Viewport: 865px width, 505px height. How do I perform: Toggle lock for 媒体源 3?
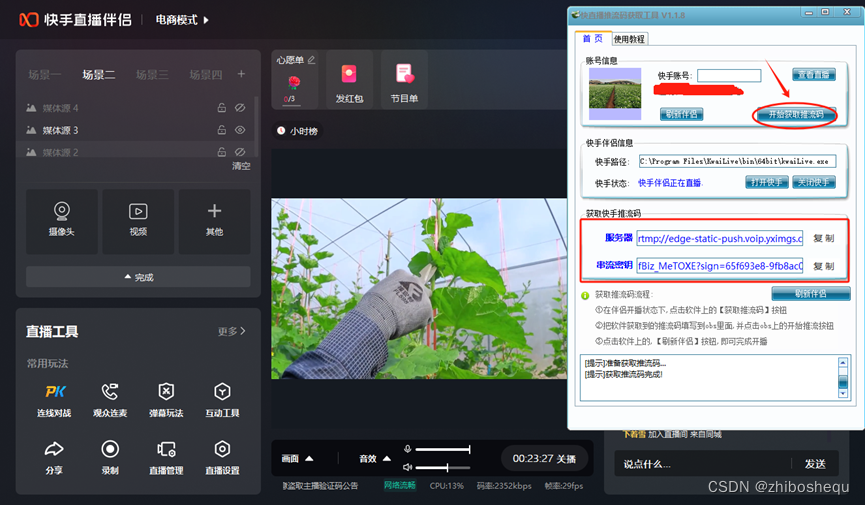tap(222, 130)
